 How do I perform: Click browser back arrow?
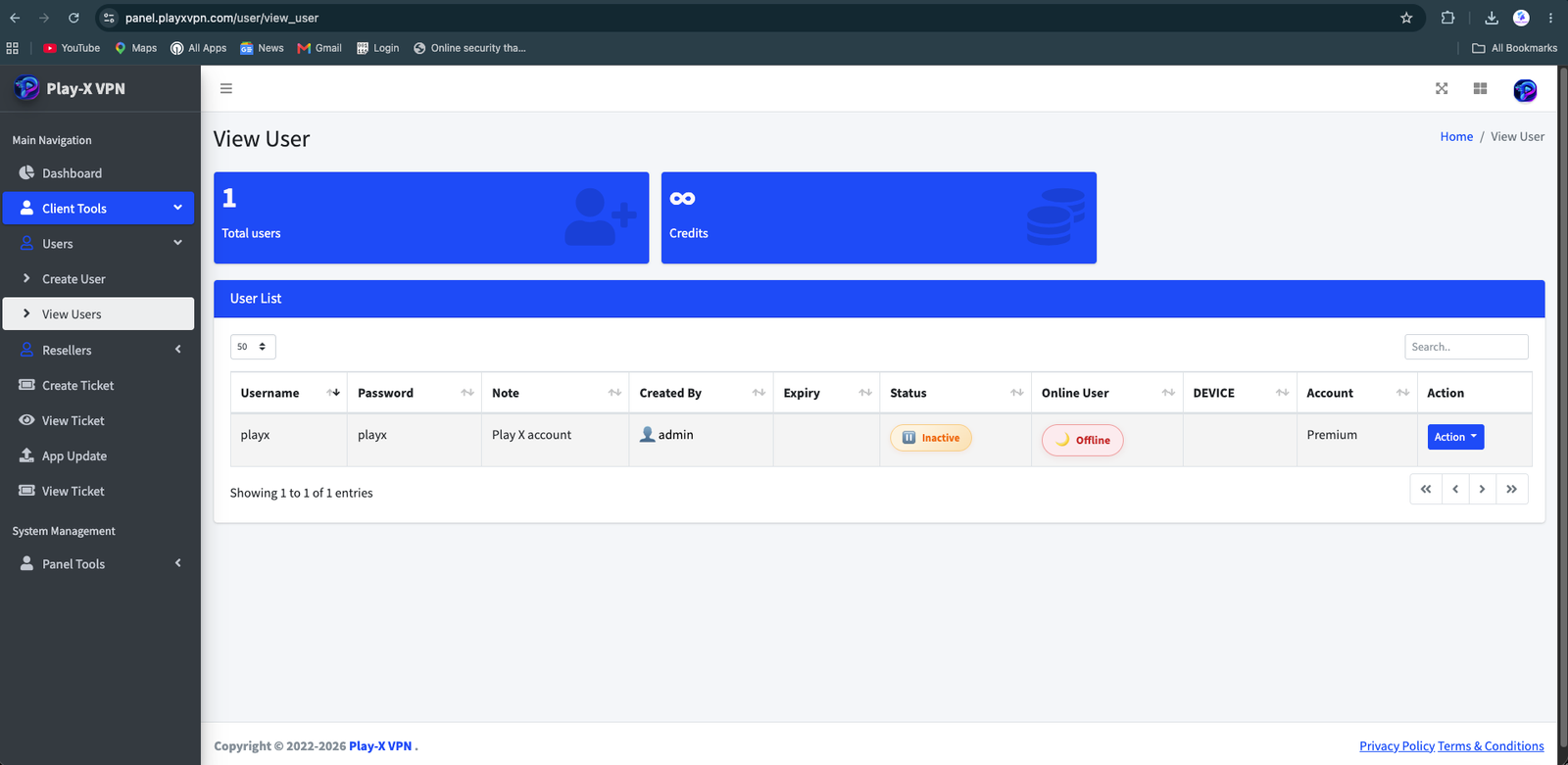tap(15, 18)
